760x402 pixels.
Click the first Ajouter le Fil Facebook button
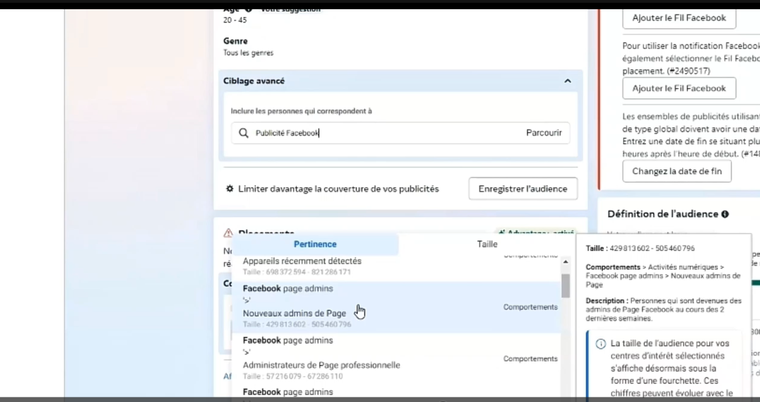[x=679, y=18]
